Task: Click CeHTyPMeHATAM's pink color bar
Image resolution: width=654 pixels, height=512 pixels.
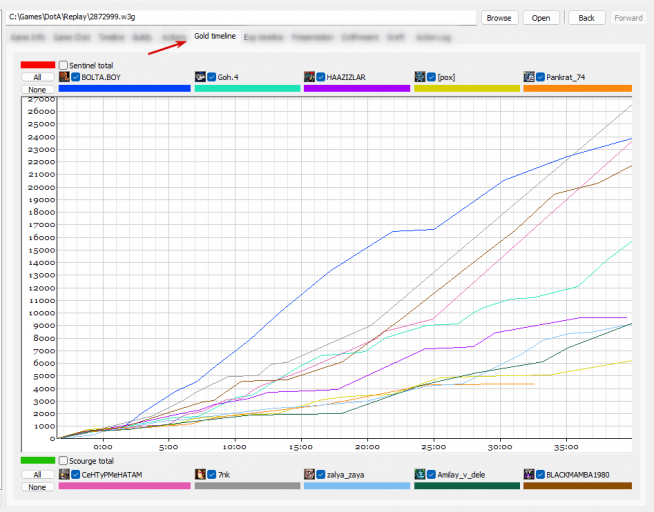Action: click(x=125, y=486)
